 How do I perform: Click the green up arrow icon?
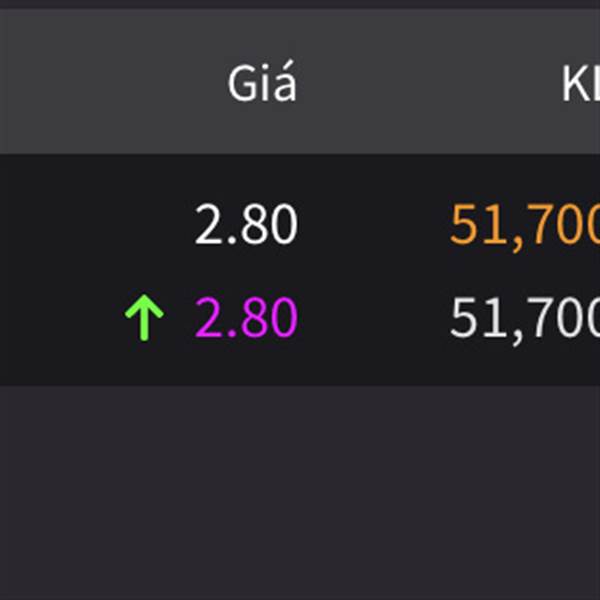144,317
